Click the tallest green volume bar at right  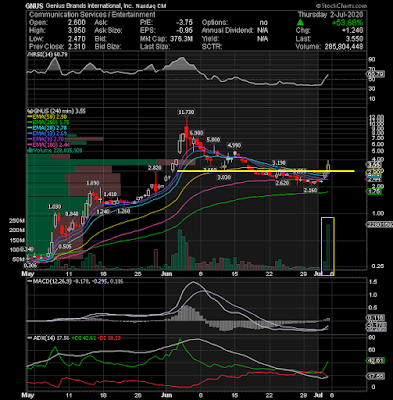pyautogui.click(x=328, y=247)
